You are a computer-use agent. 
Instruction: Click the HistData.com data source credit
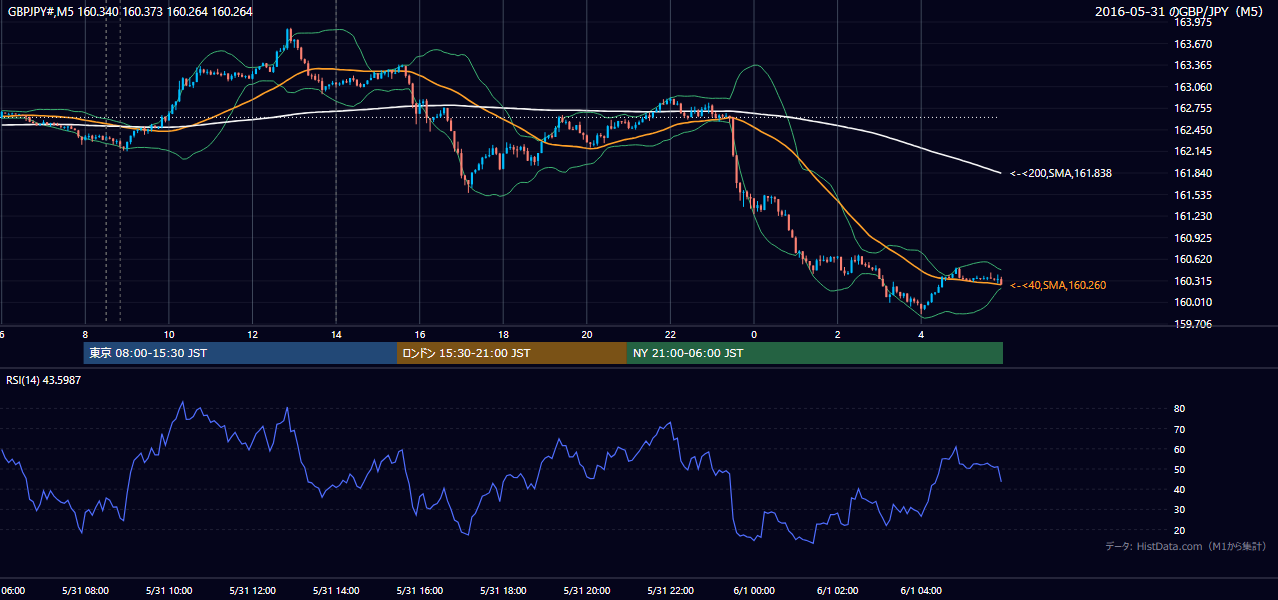1186,546
